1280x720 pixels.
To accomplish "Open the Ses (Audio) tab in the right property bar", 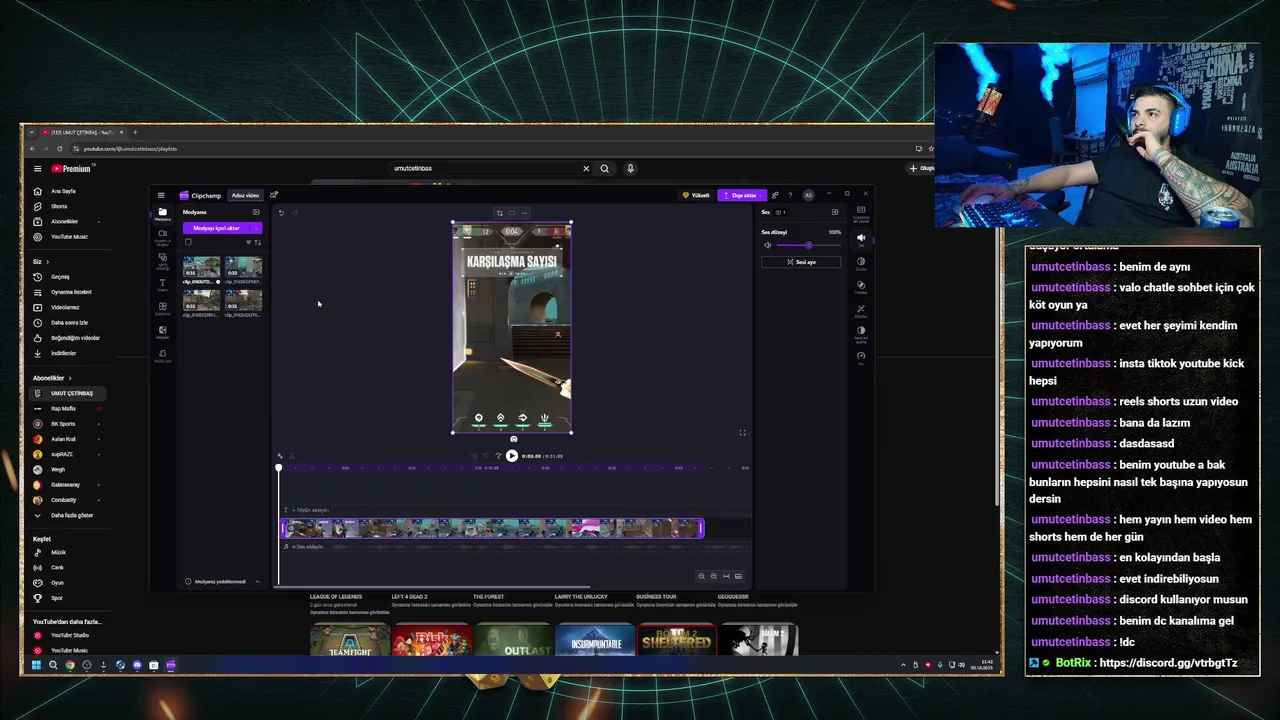I will tap(861, 240).
